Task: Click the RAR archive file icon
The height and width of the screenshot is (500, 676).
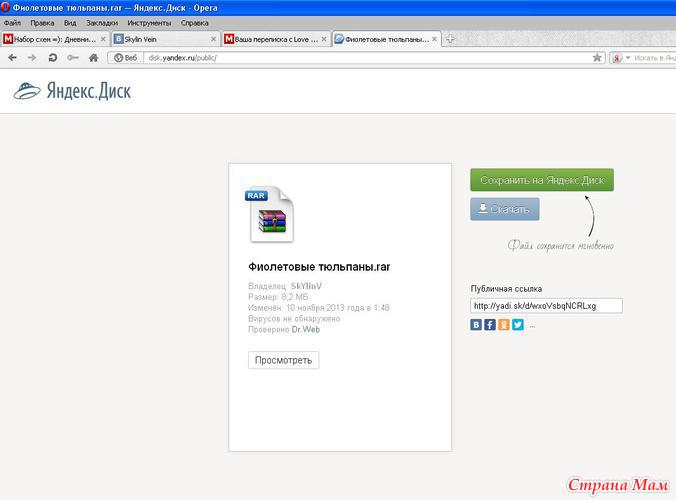Action: pos(270,215)
